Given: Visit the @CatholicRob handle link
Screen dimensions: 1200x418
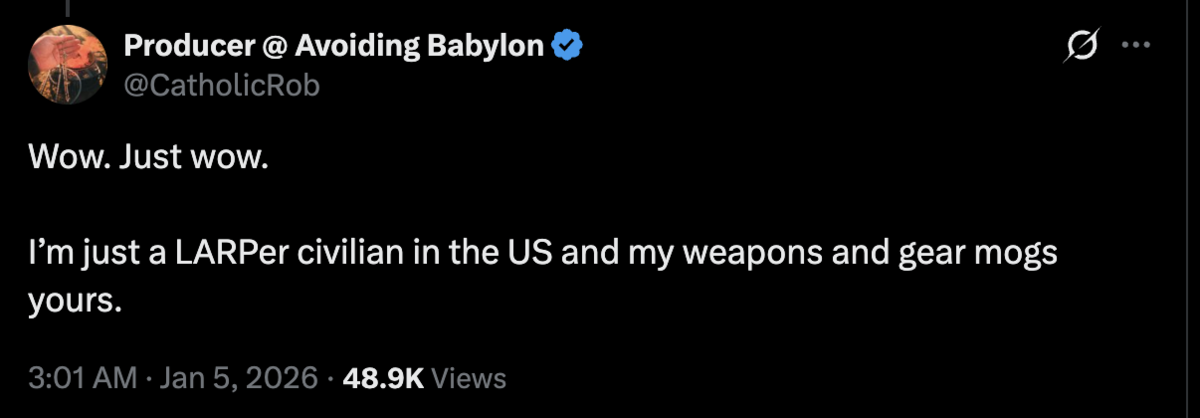Looking at the screenshot, I should [x=221, y=86].
